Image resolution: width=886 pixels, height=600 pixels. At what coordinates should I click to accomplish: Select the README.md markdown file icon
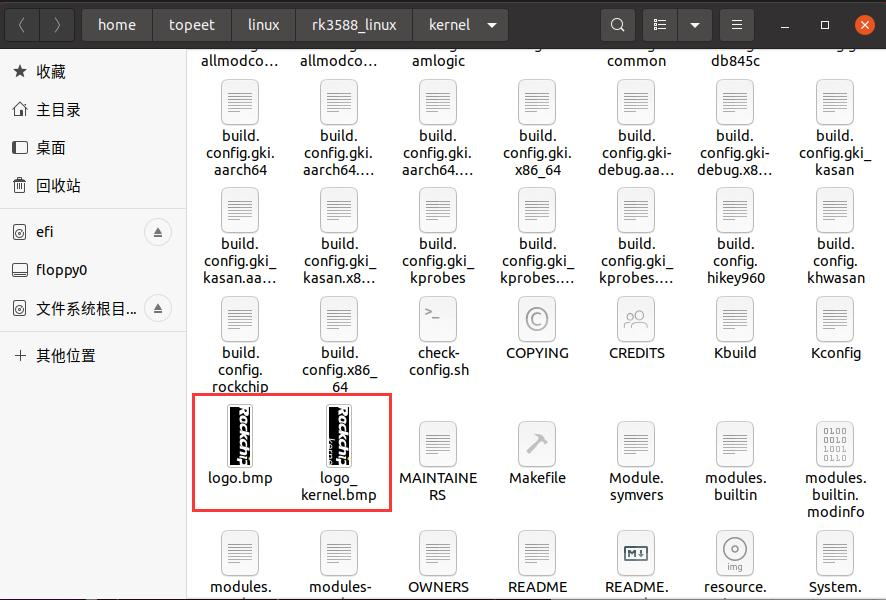(x=636, y=553)
